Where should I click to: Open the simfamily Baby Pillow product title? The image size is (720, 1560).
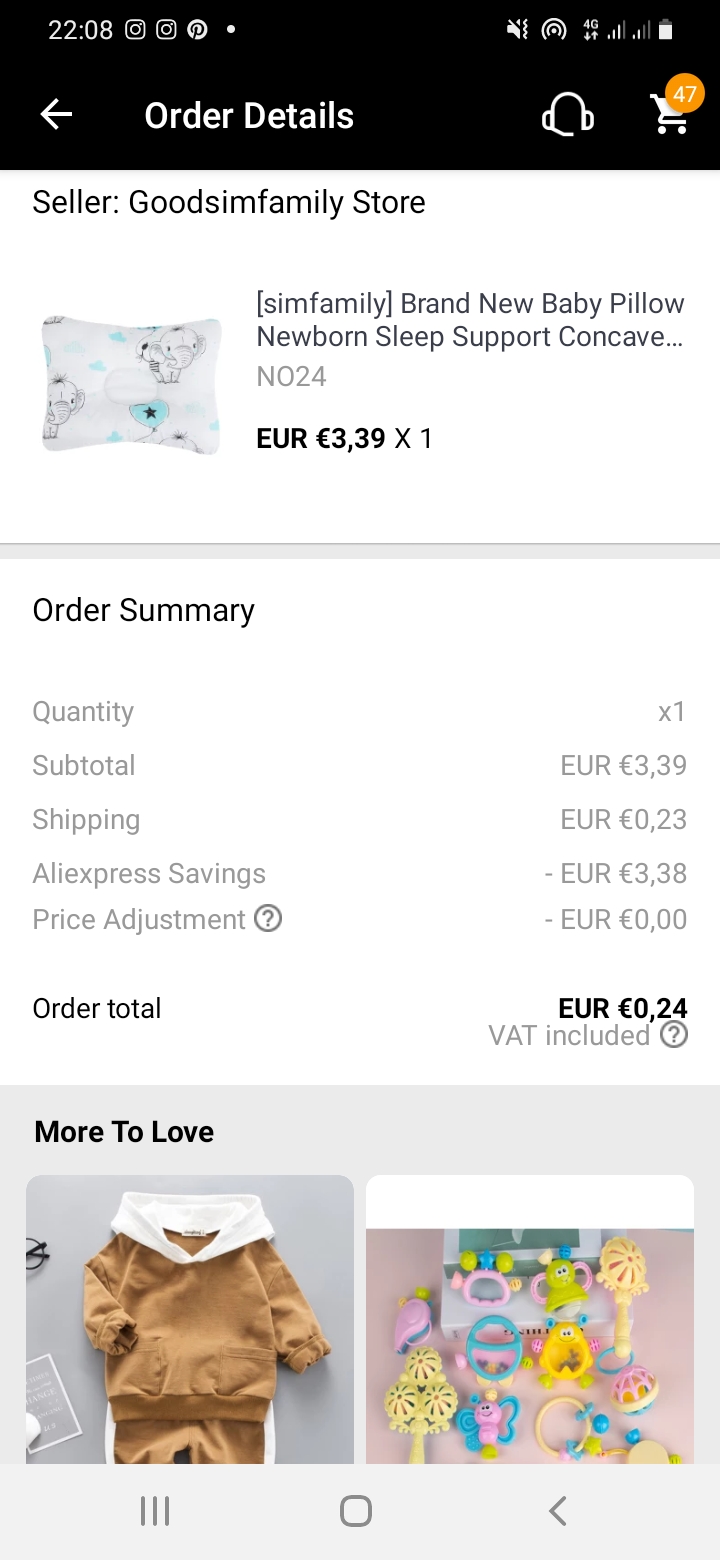pyautogui.click(x=470, y=320)
